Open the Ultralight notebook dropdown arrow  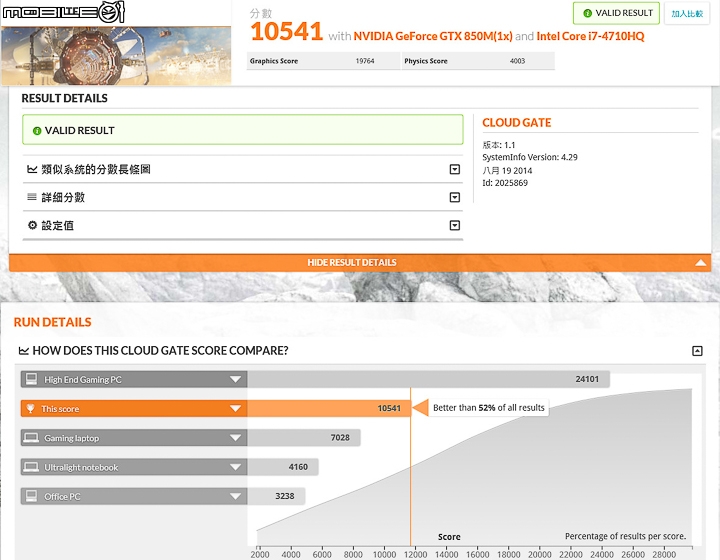click(x=236, y=467)
